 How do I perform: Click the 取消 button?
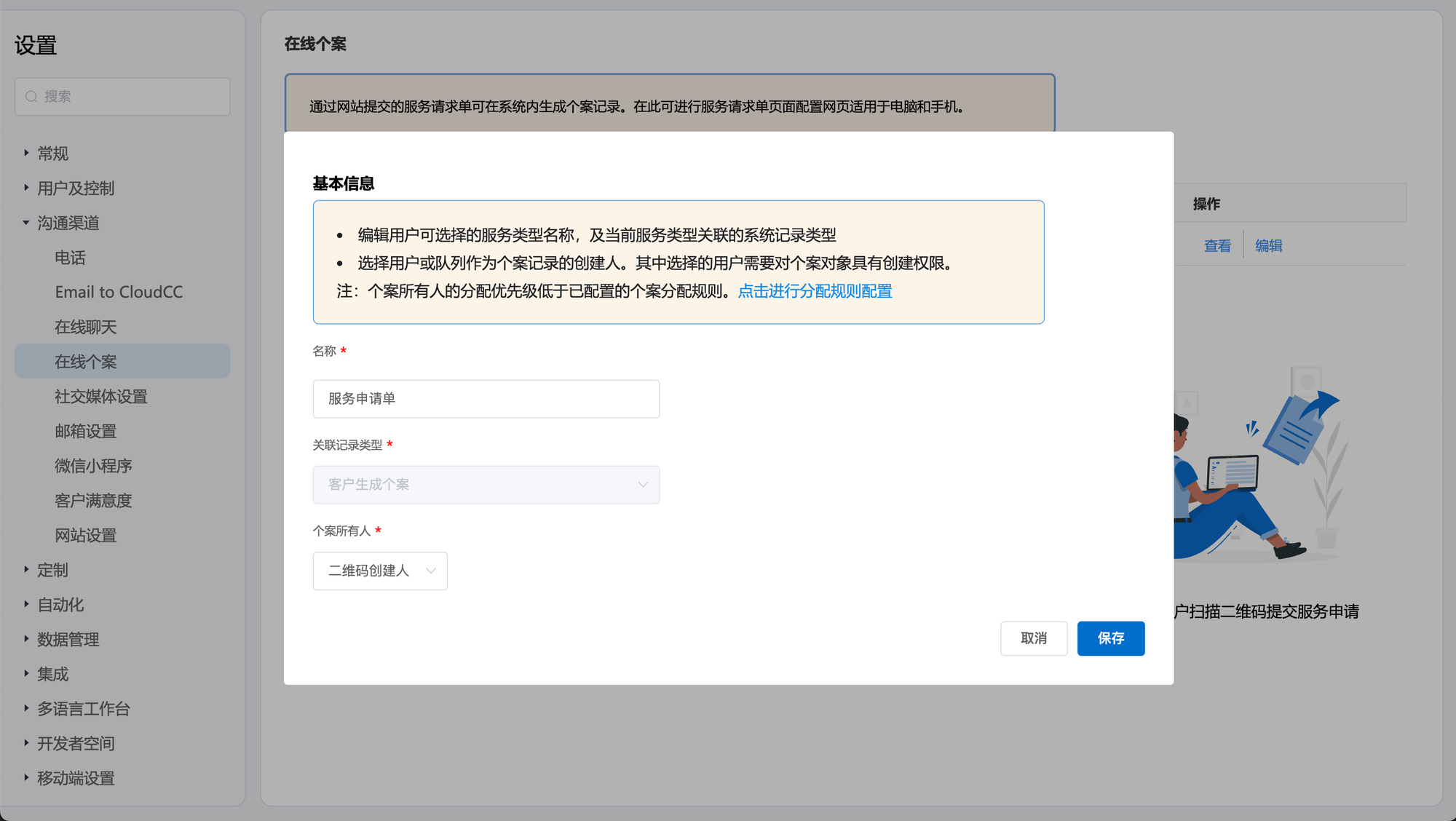1033,638
